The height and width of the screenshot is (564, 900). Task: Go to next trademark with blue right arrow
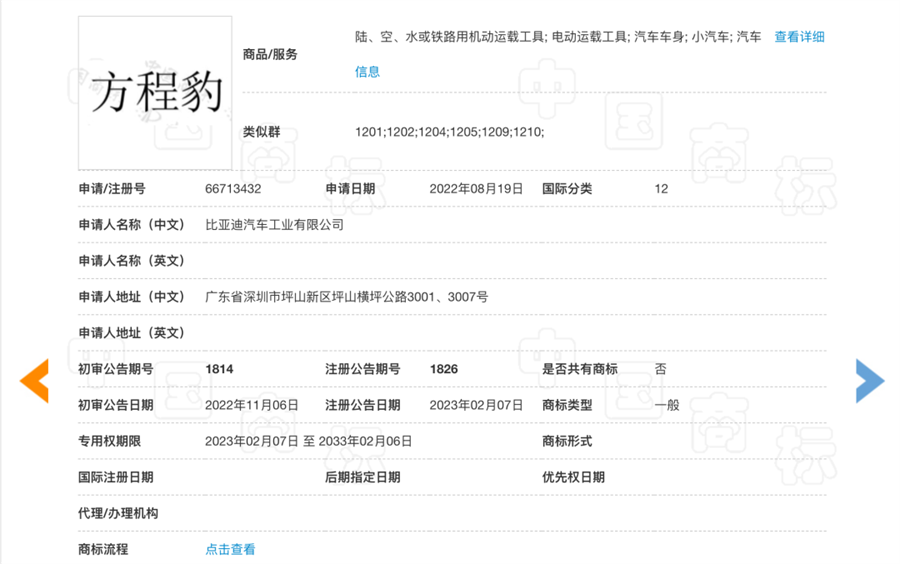coord(870,381)
